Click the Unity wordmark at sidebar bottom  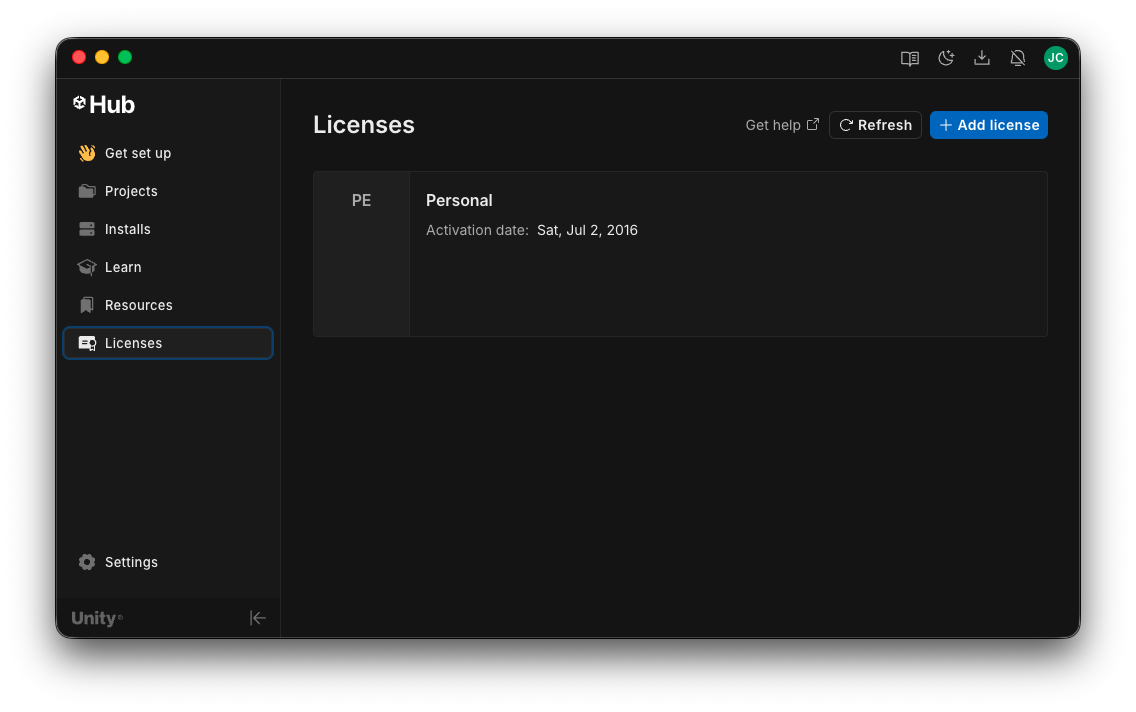point(96,618)
